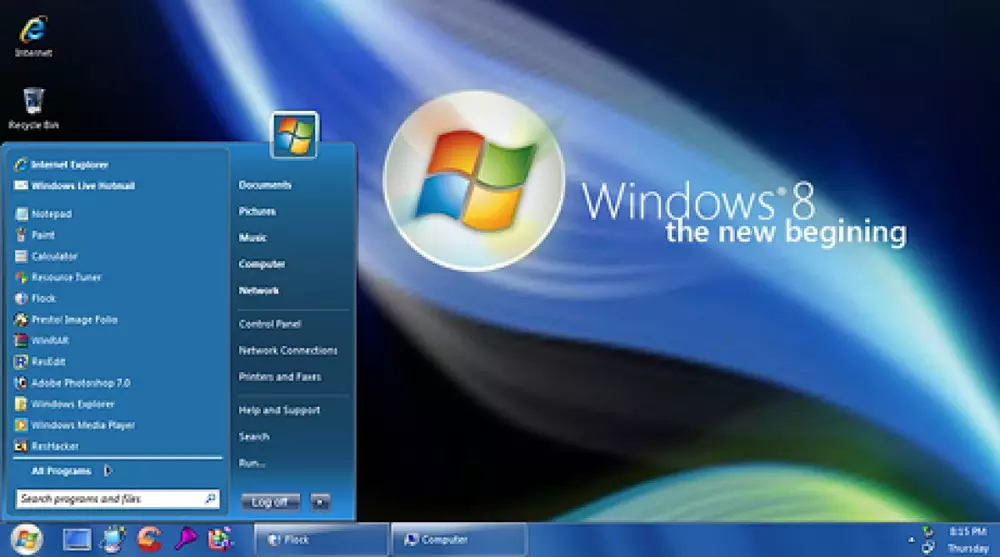Choose Network Connections in the Start menu

pos(288,351)
